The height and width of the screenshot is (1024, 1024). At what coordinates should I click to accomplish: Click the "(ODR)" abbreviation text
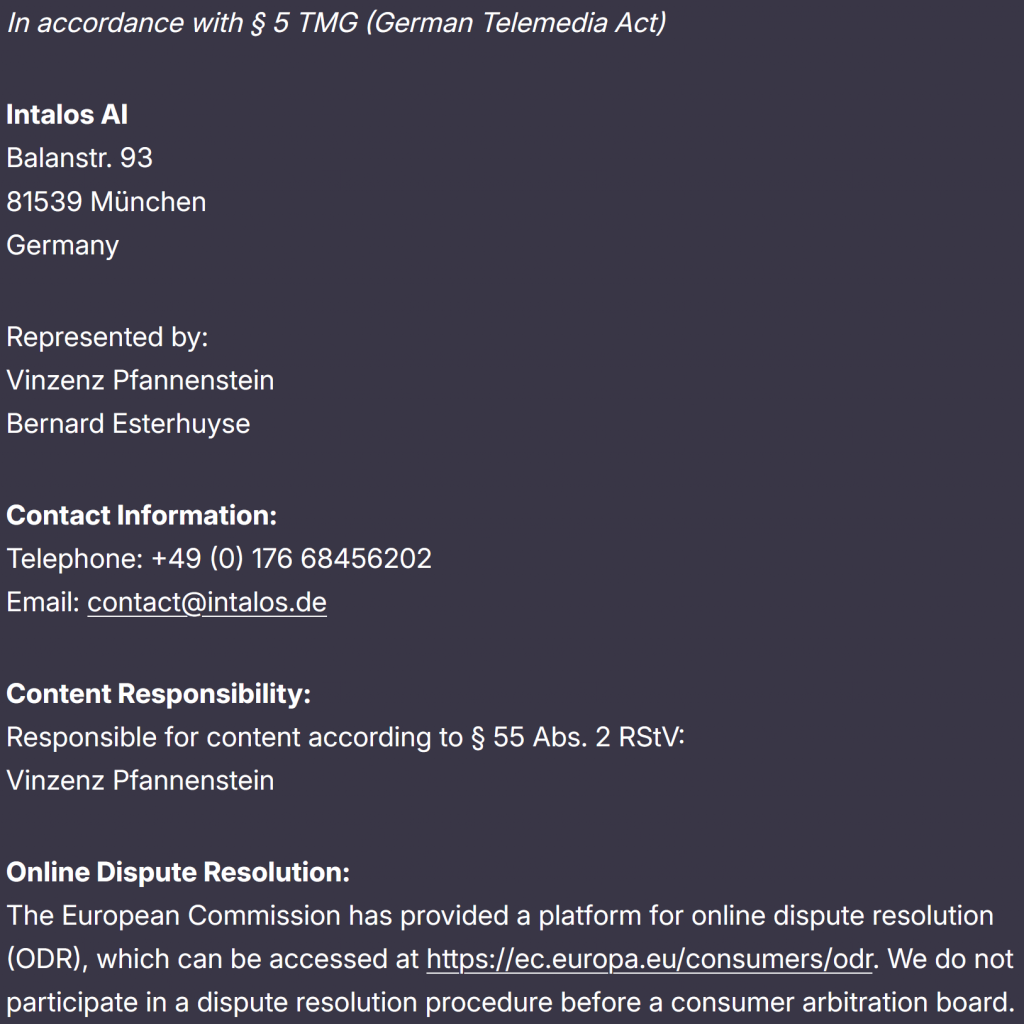pos(47,959)
